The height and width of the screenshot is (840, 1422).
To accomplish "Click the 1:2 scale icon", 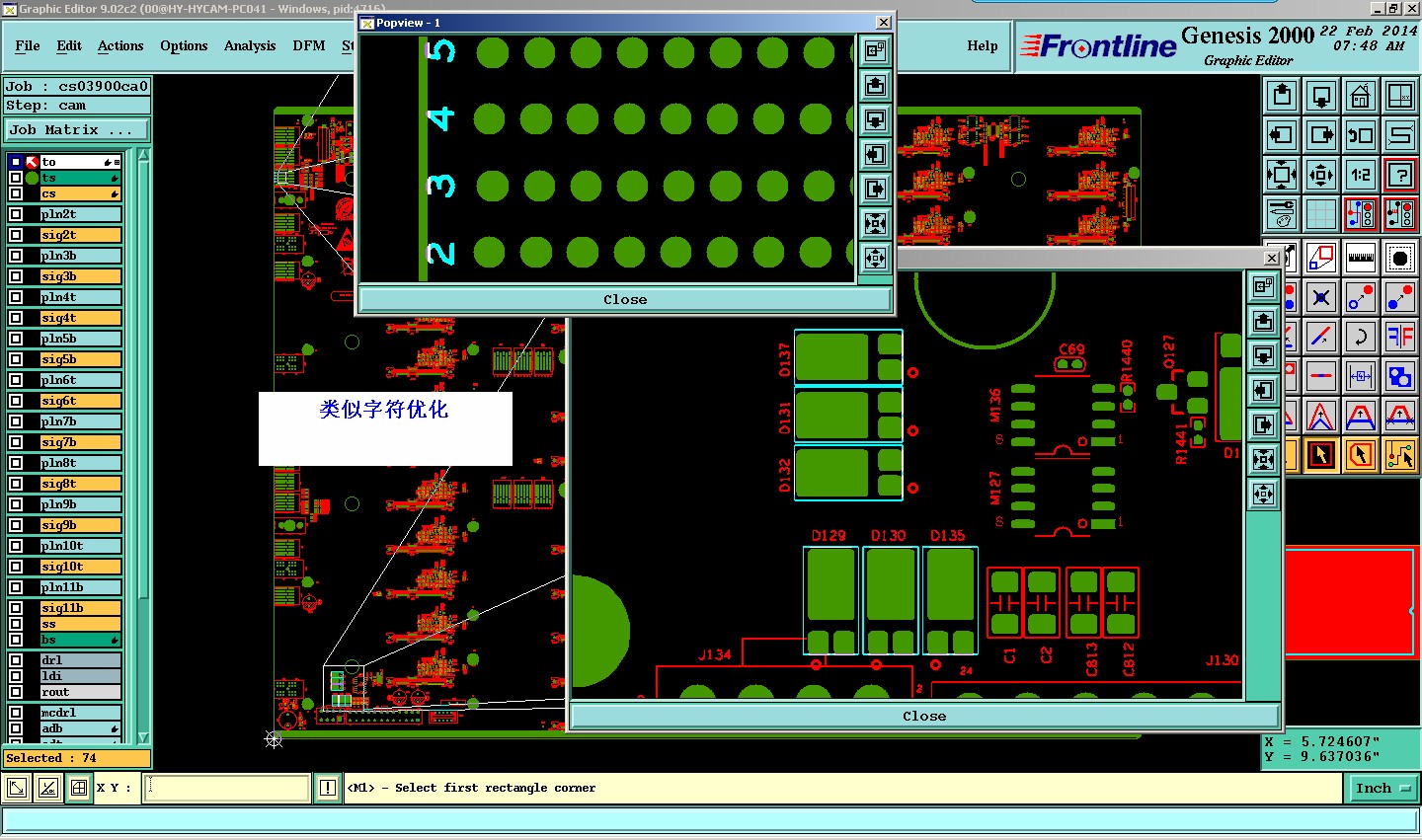I will point(1361,175).
